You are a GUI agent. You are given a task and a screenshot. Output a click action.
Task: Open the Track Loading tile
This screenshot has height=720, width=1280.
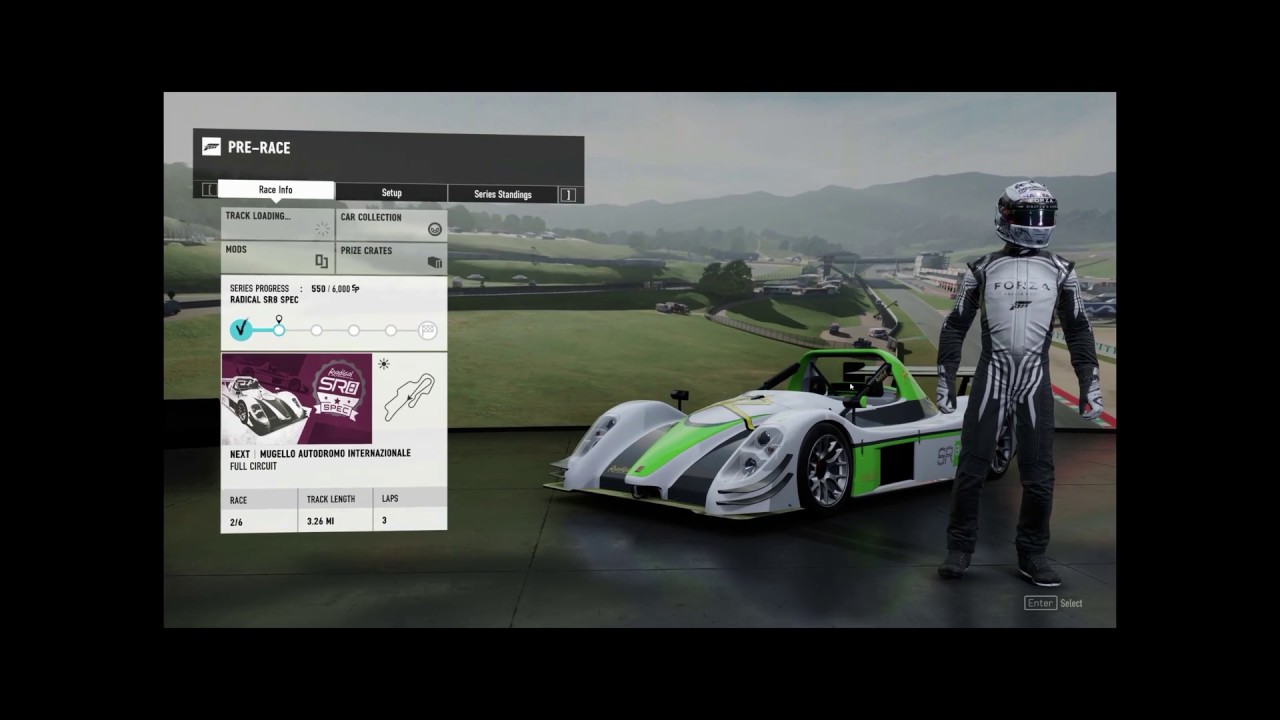pyautogui.click(x=277, y=224)
